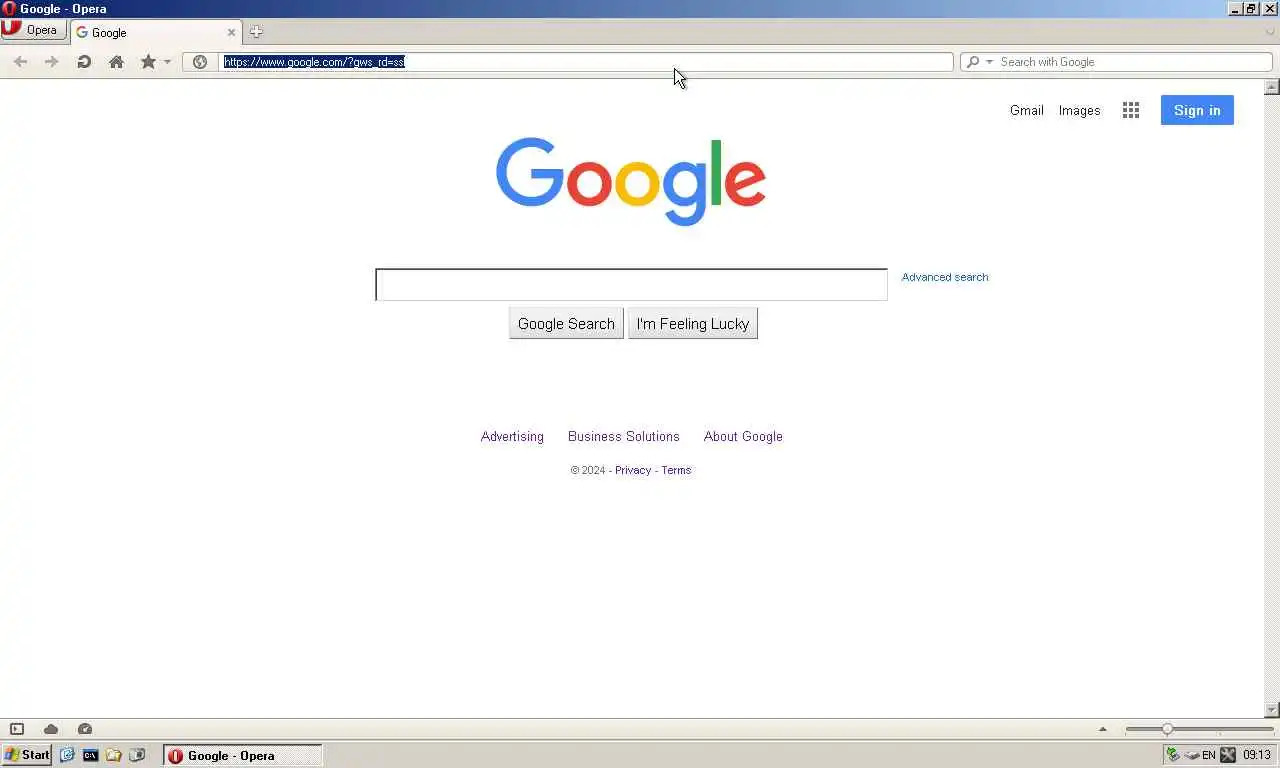The width and height of the screenshot is (1280, 768).
Task: Click the page scrollbar up arrow
Action: (x=1272, y=87)
